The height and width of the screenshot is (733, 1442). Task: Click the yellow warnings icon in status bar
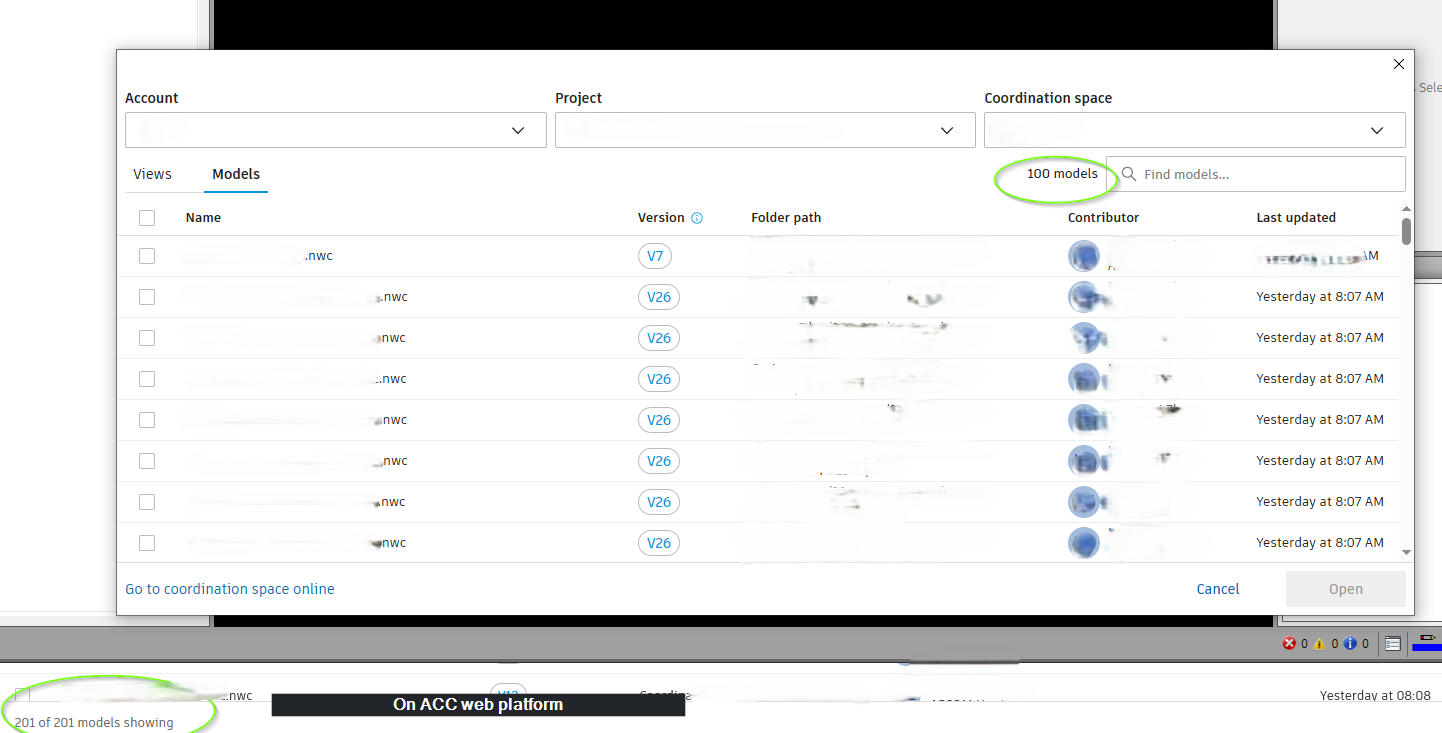1317,643
